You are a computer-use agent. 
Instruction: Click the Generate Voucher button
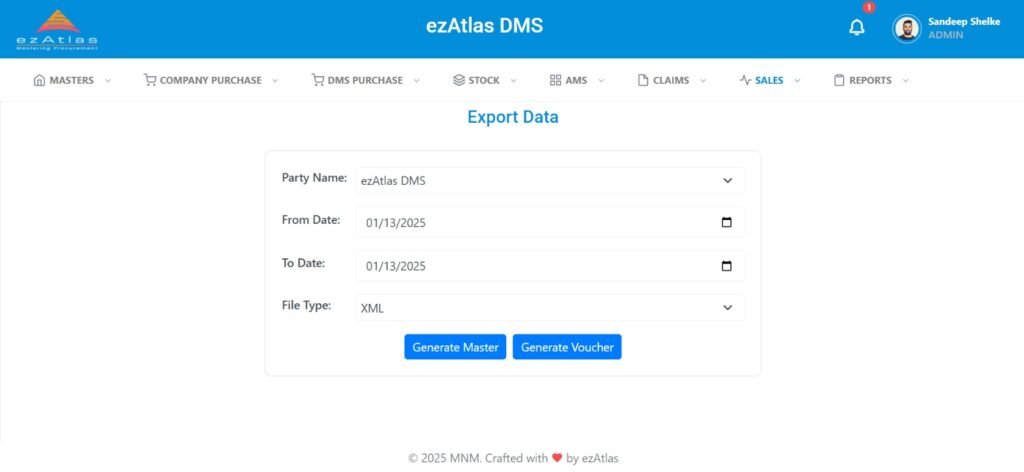point(567,347)
